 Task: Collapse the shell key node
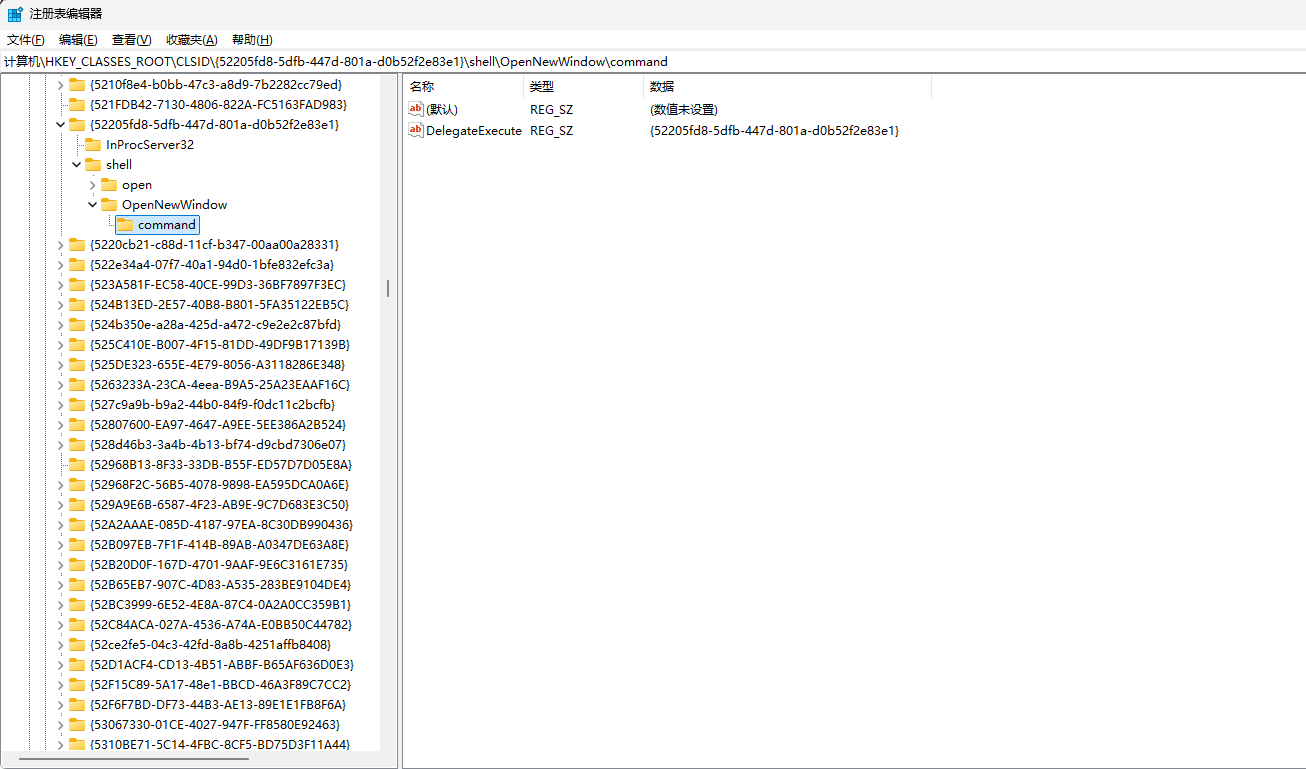click(76, 165)
